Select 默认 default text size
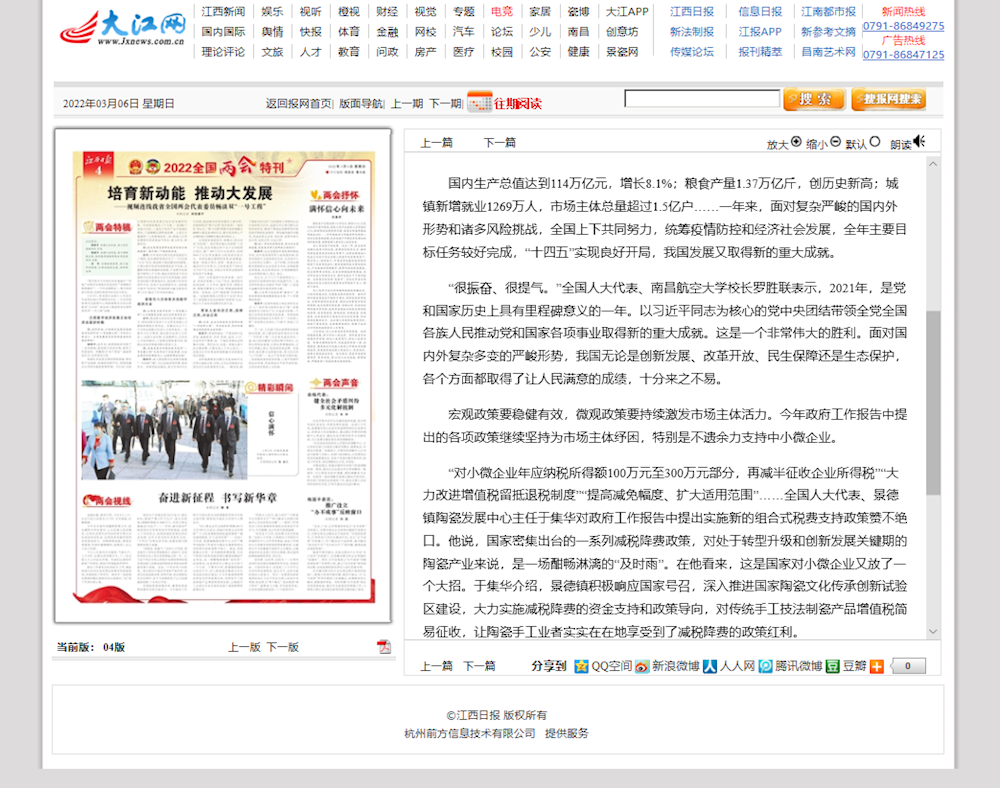Screen dimensions: 1000x788 click(x=875, y=142)
